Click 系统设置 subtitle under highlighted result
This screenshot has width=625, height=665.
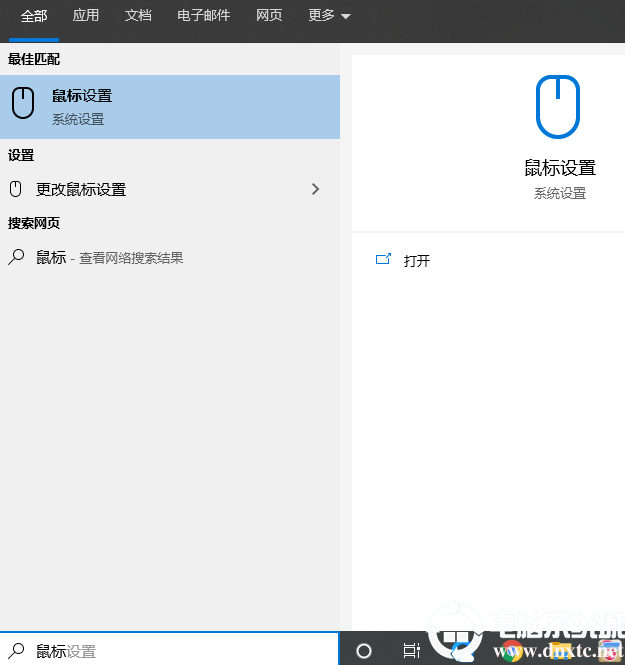point(78,120)
